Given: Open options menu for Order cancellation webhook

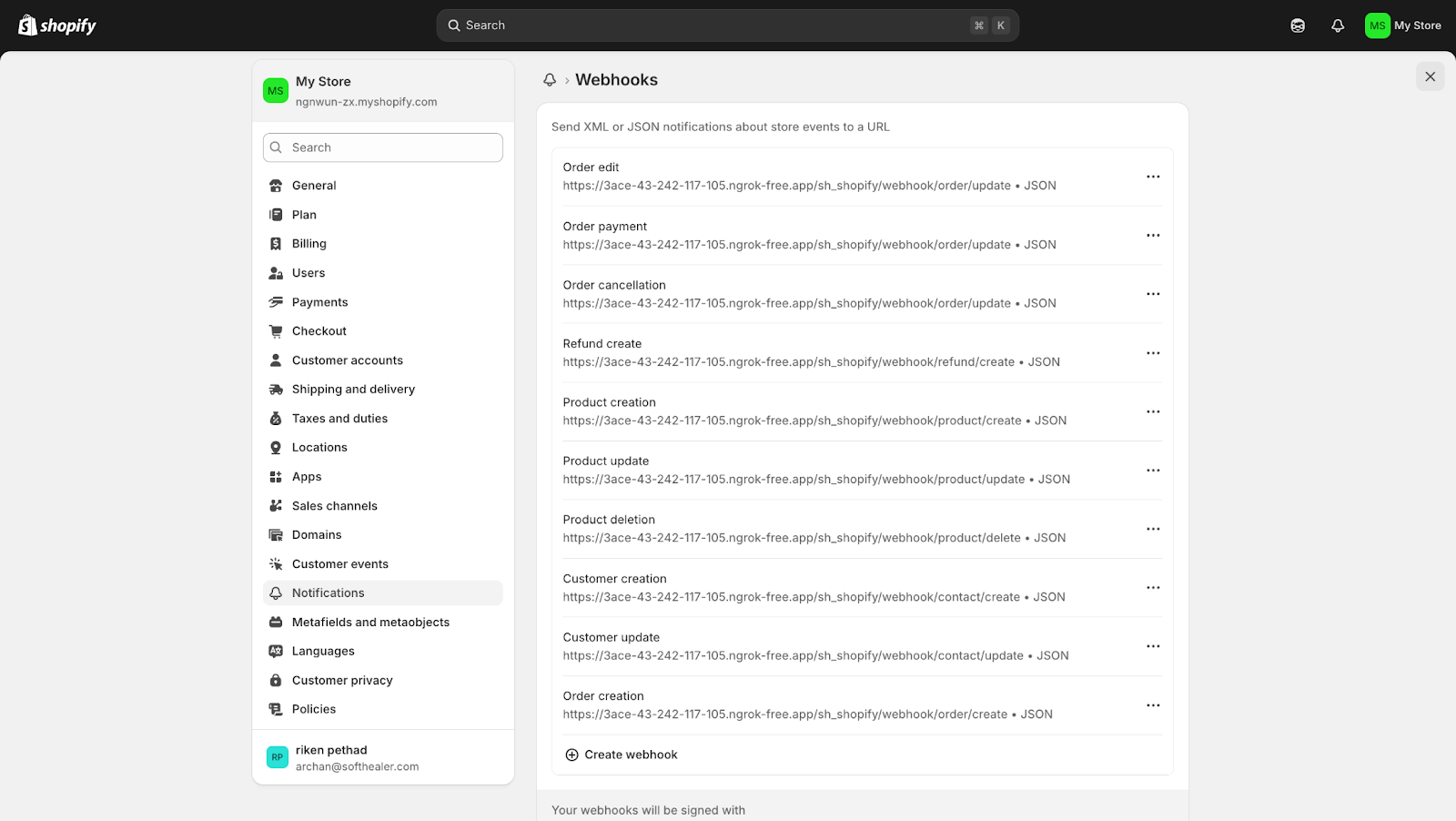Looking at the screenshot, I should point(1153,294).
